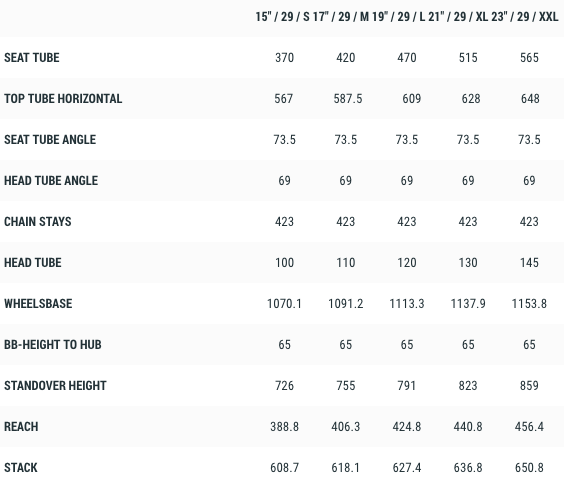Select the SEAT TUBE ANGLE label
The image size is (564, 488).
coord(50,140)
